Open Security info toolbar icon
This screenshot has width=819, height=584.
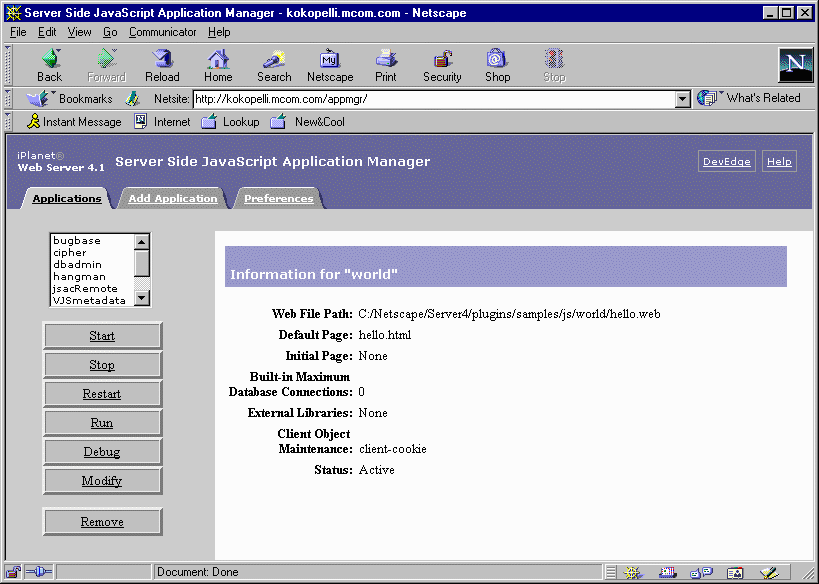[x=442, y=65]
